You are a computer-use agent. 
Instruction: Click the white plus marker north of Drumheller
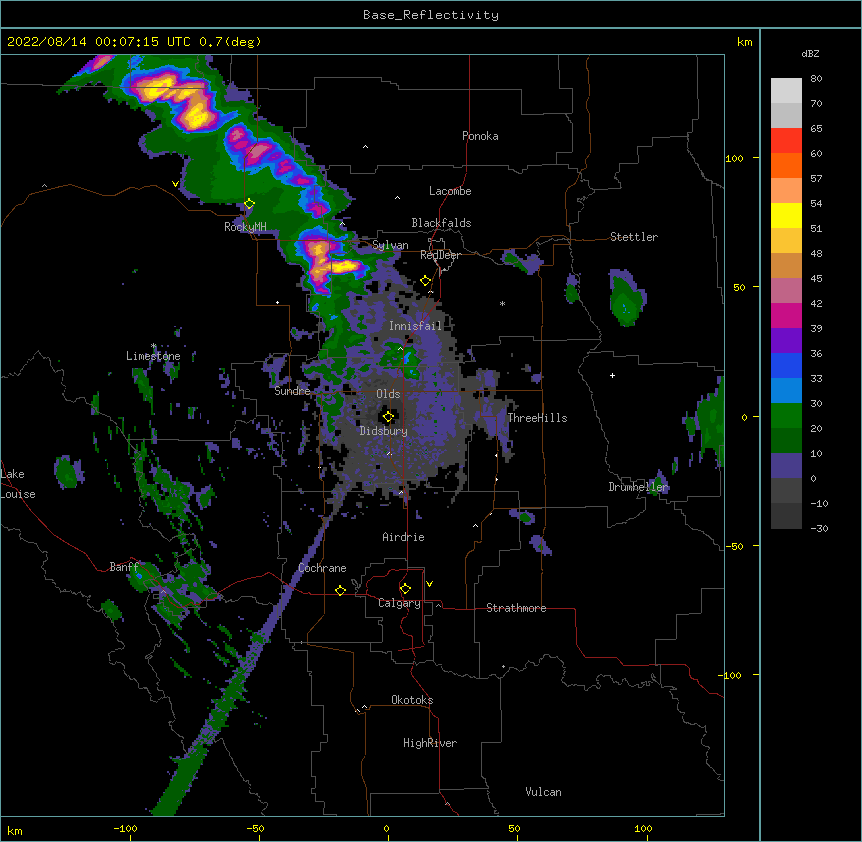(x=612, y=375)
